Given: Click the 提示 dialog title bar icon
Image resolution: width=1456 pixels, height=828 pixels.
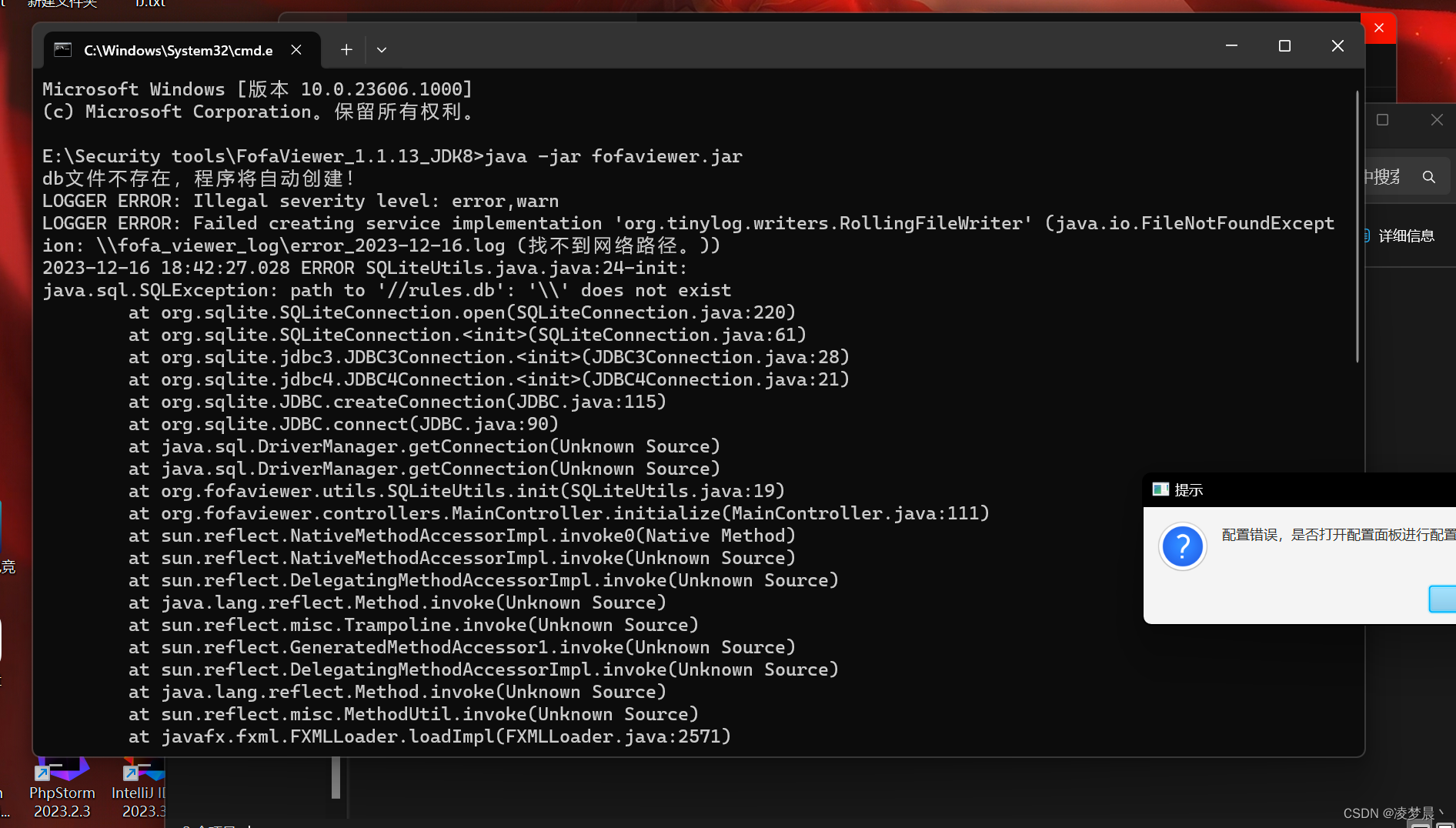Looking at the screenshot, I should click(x=1161, y=489).
